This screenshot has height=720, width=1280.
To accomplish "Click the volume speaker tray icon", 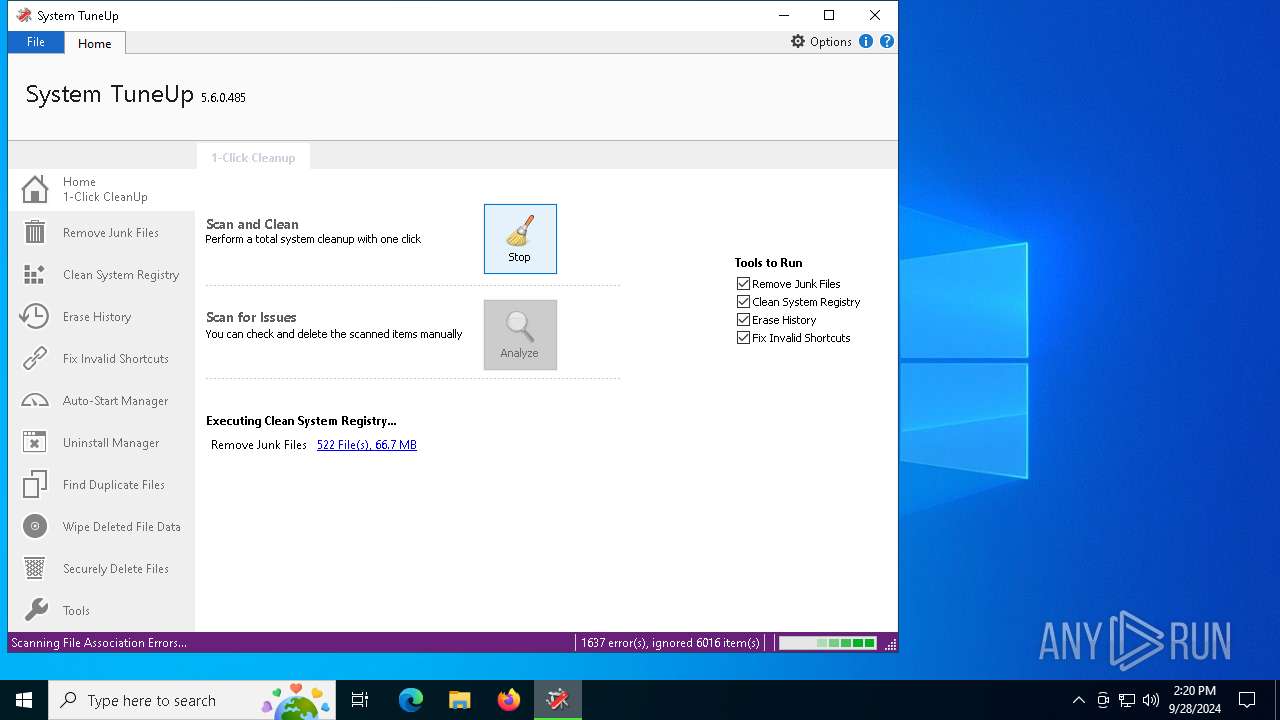I will pos(1151,700).
